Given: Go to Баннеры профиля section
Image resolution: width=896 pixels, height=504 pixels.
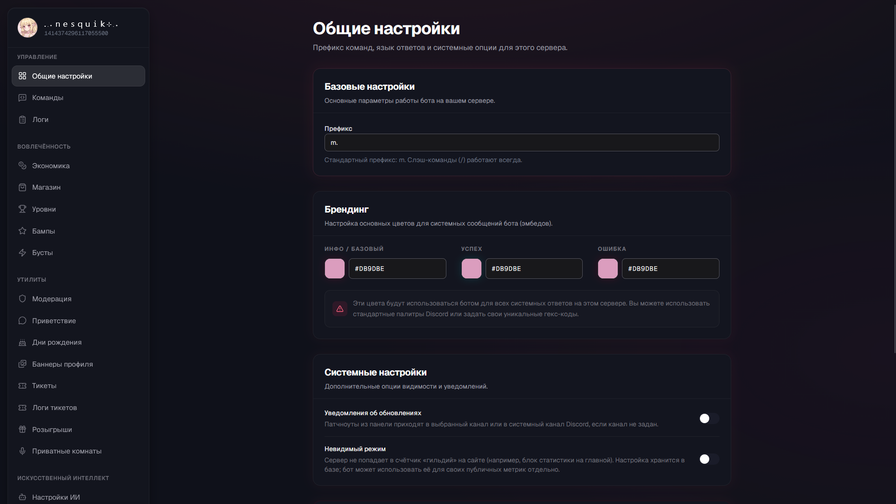Looking at the screenshot, I should click(62, 364).
